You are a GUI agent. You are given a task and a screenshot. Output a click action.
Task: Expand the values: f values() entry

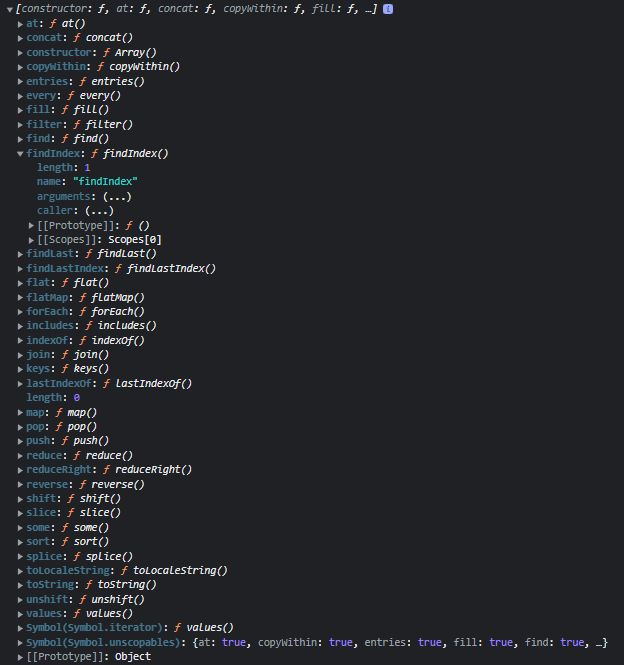pos(20,614)
